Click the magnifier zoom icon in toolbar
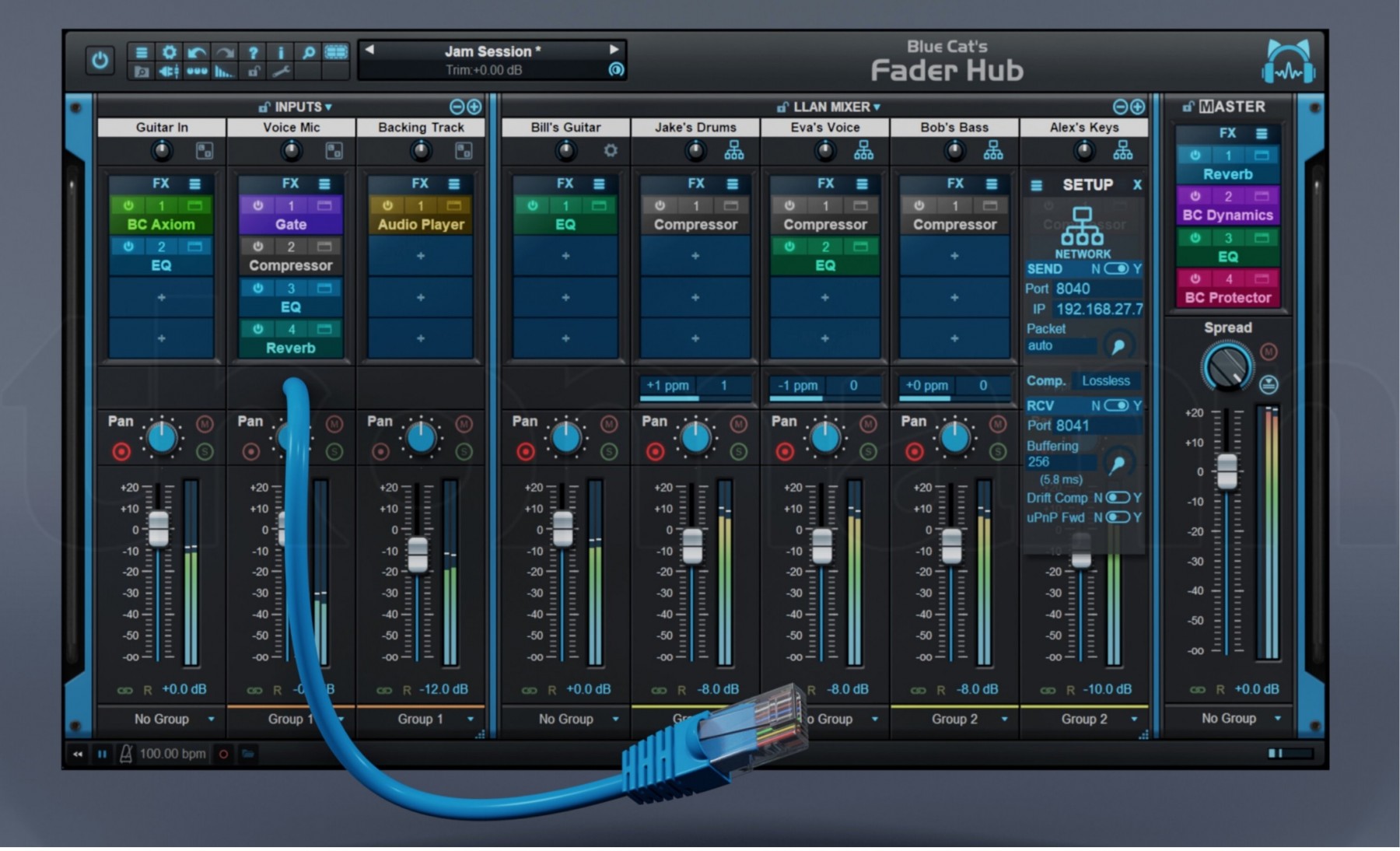 [309, 52]
